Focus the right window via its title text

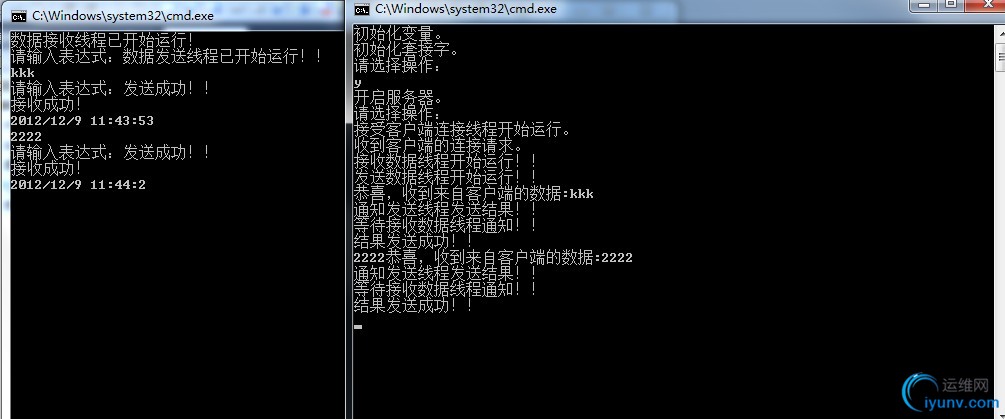point(466,9)
